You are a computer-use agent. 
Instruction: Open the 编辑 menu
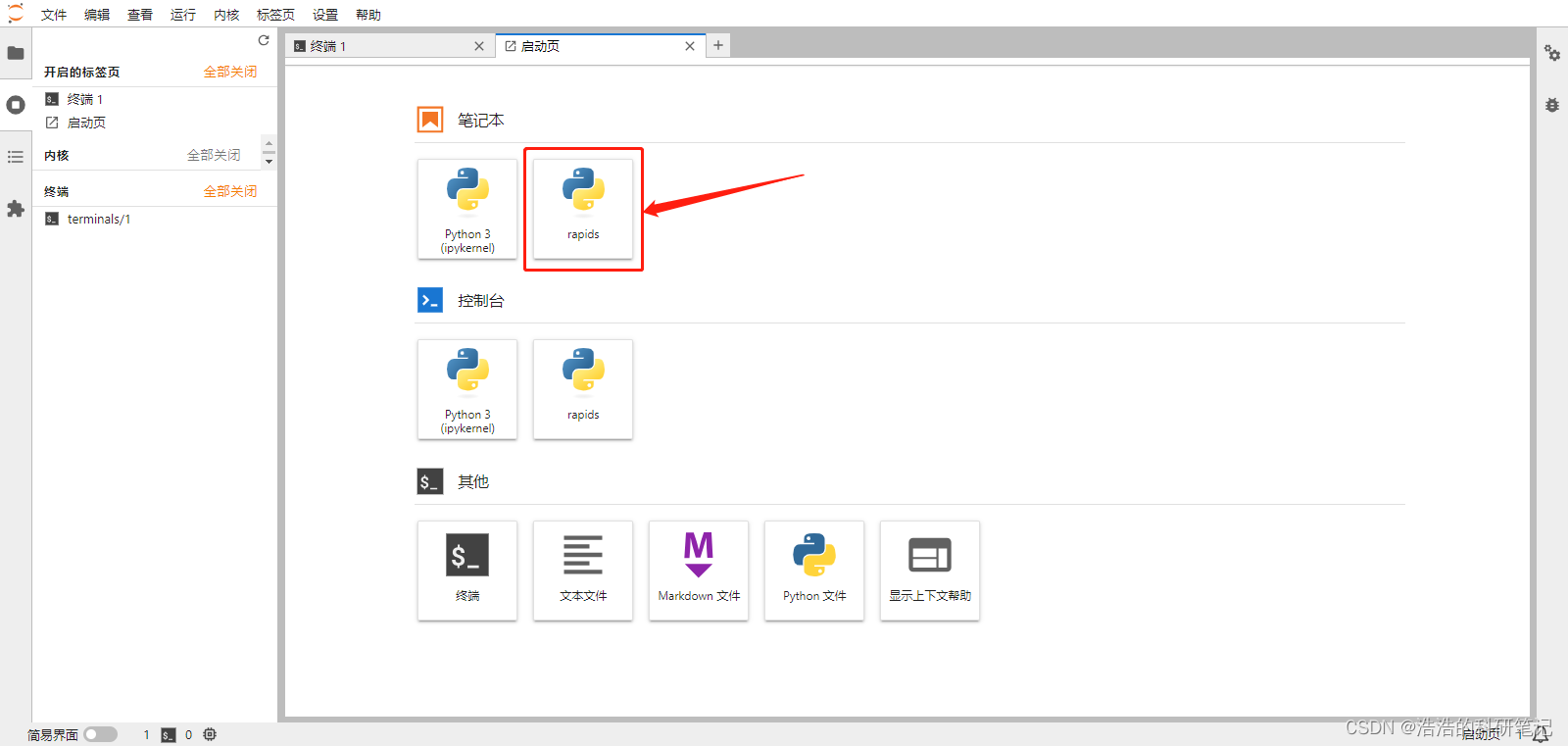pyautogui.click(x=97, y=15)
